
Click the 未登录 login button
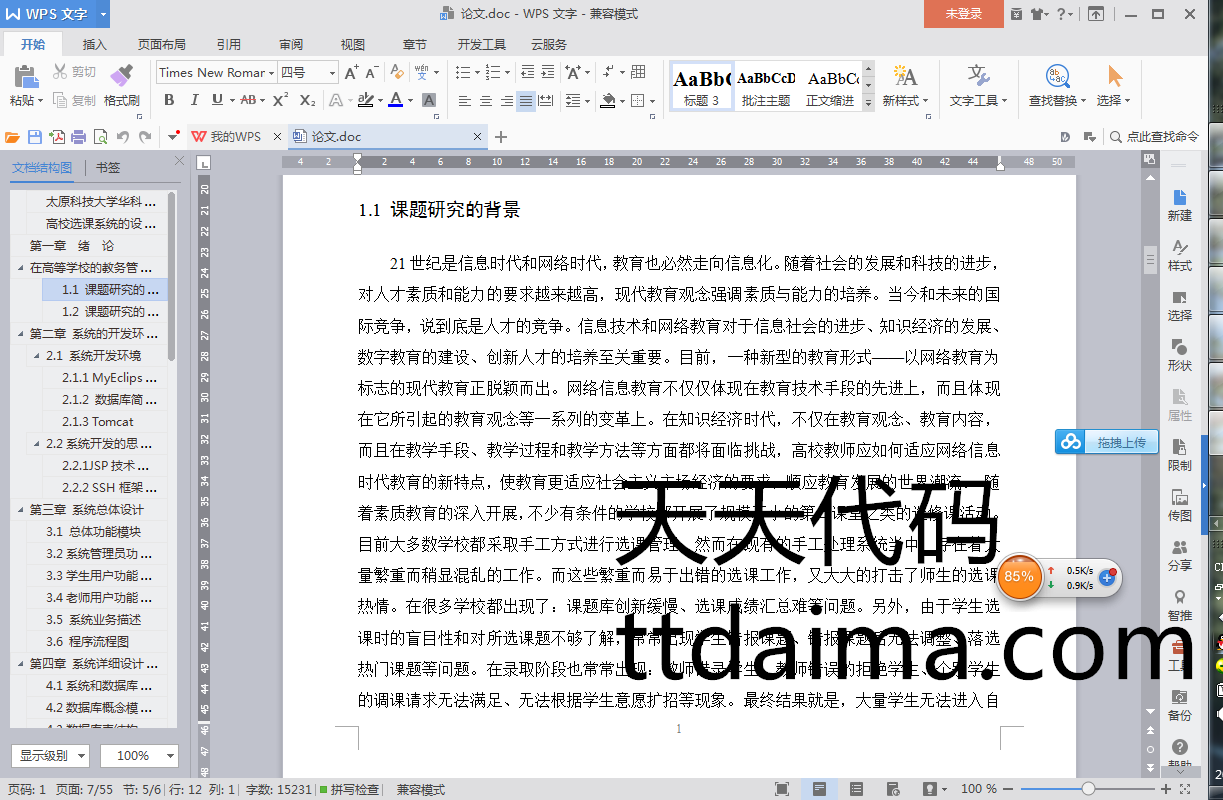point(964,14)
